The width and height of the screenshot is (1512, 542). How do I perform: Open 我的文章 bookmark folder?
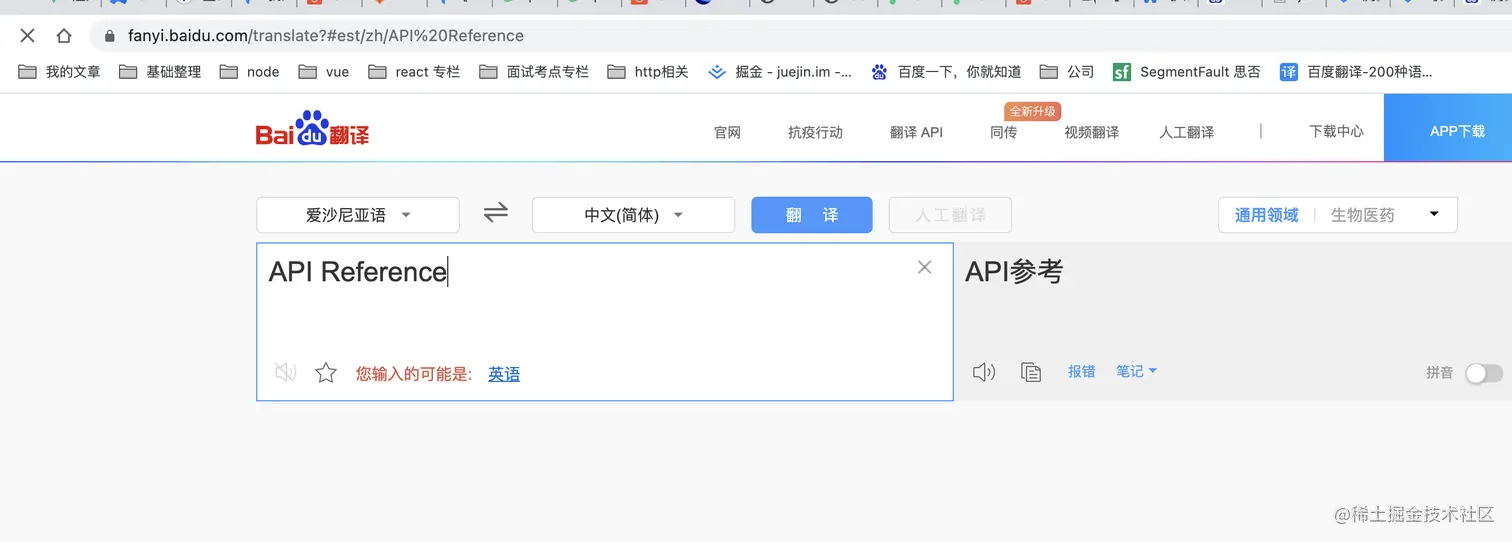59,72
